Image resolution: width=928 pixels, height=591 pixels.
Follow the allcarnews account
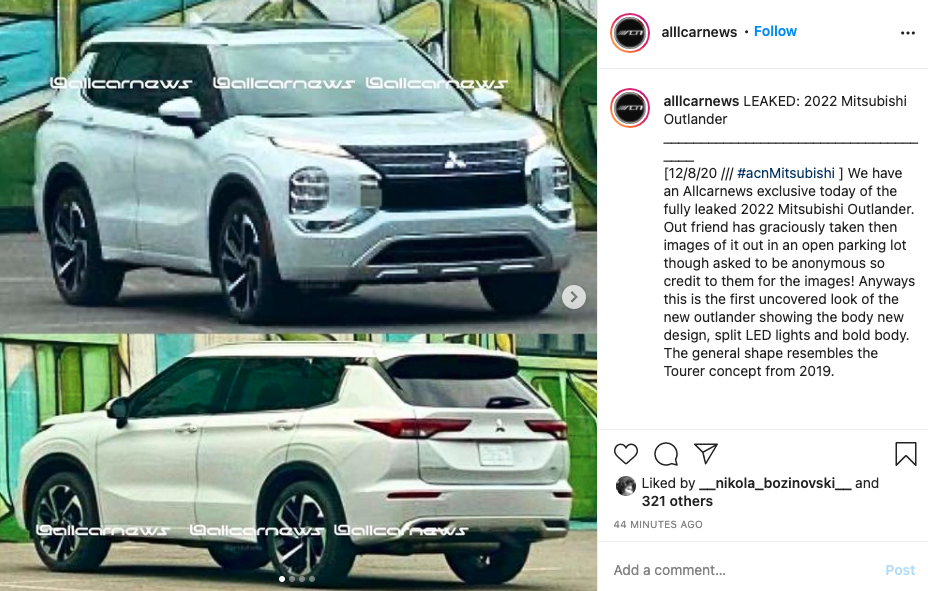coord(775,31)
